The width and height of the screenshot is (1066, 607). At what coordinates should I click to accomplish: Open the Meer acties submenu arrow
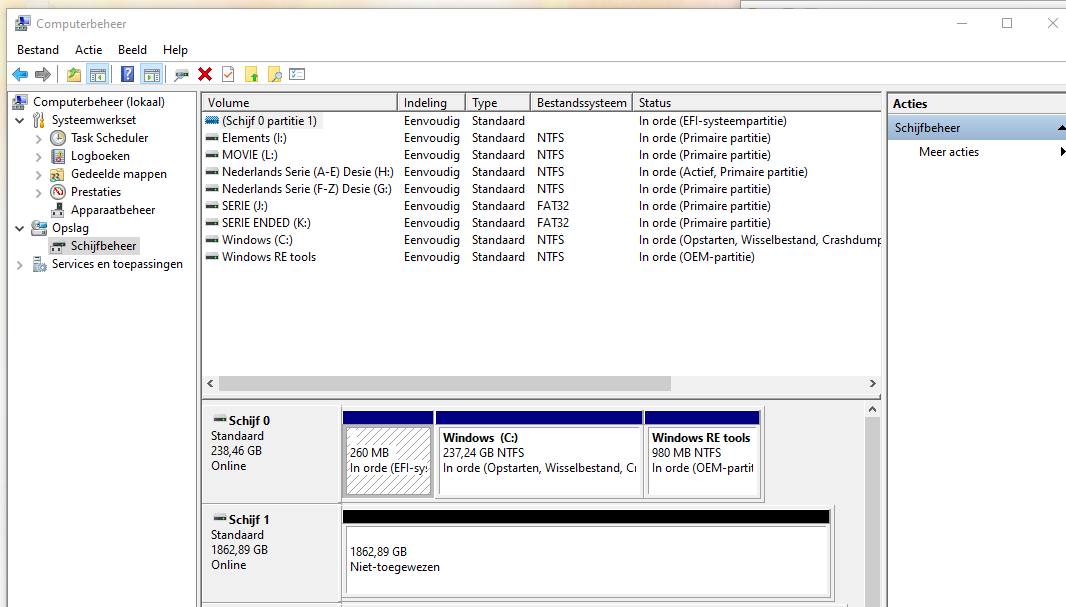1062,152
